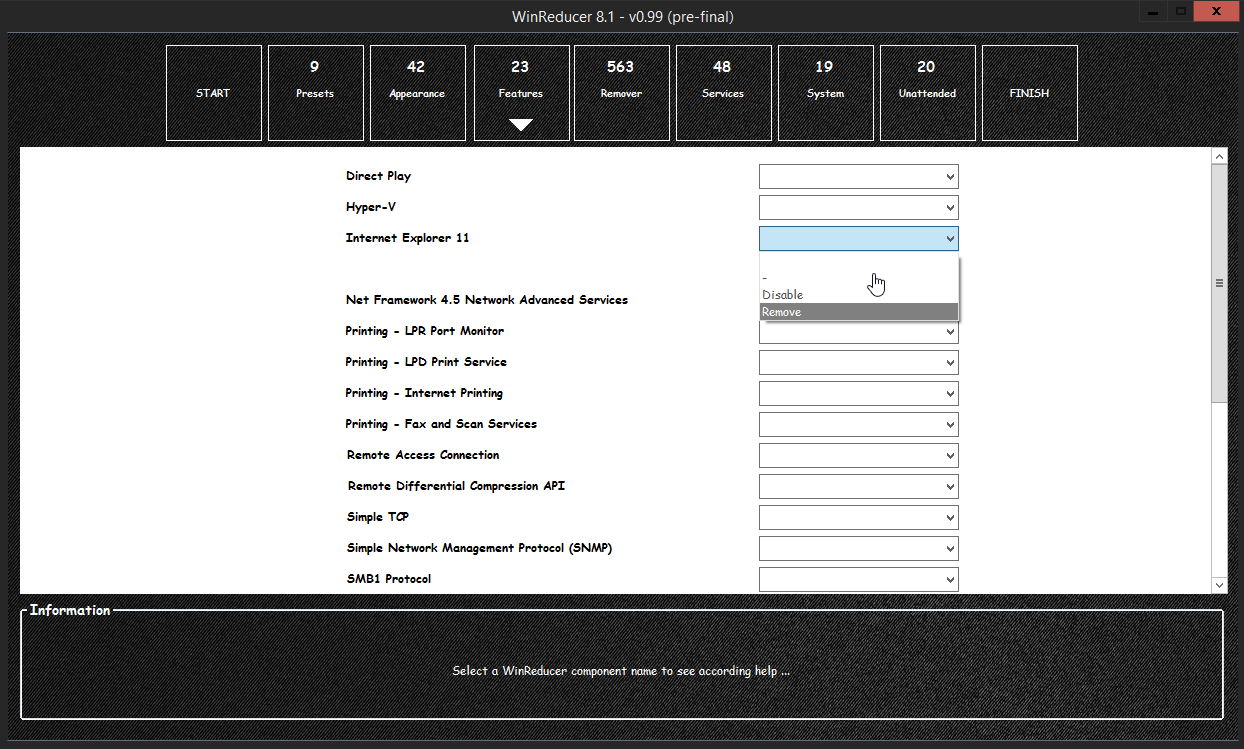Click the Simple TCP label
The width and height of the screenshot is (1244, 749).
[378, 517]
